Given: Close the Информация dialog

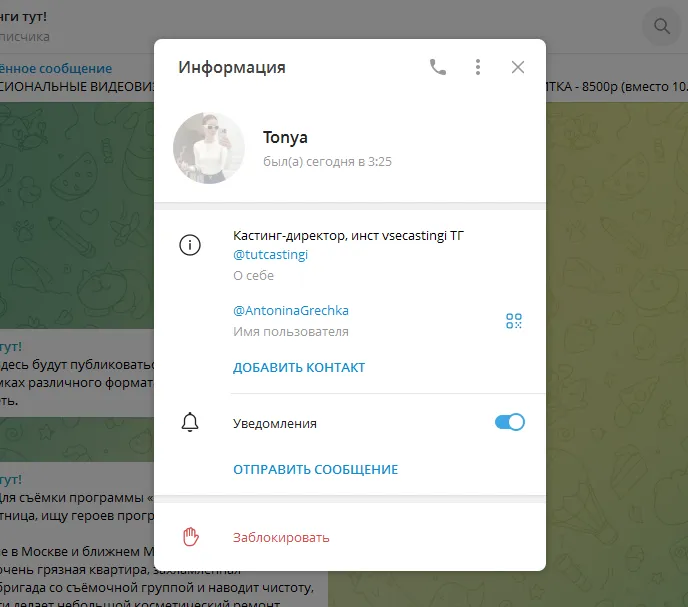Looking at the screenshot, I should pos(518,67).
